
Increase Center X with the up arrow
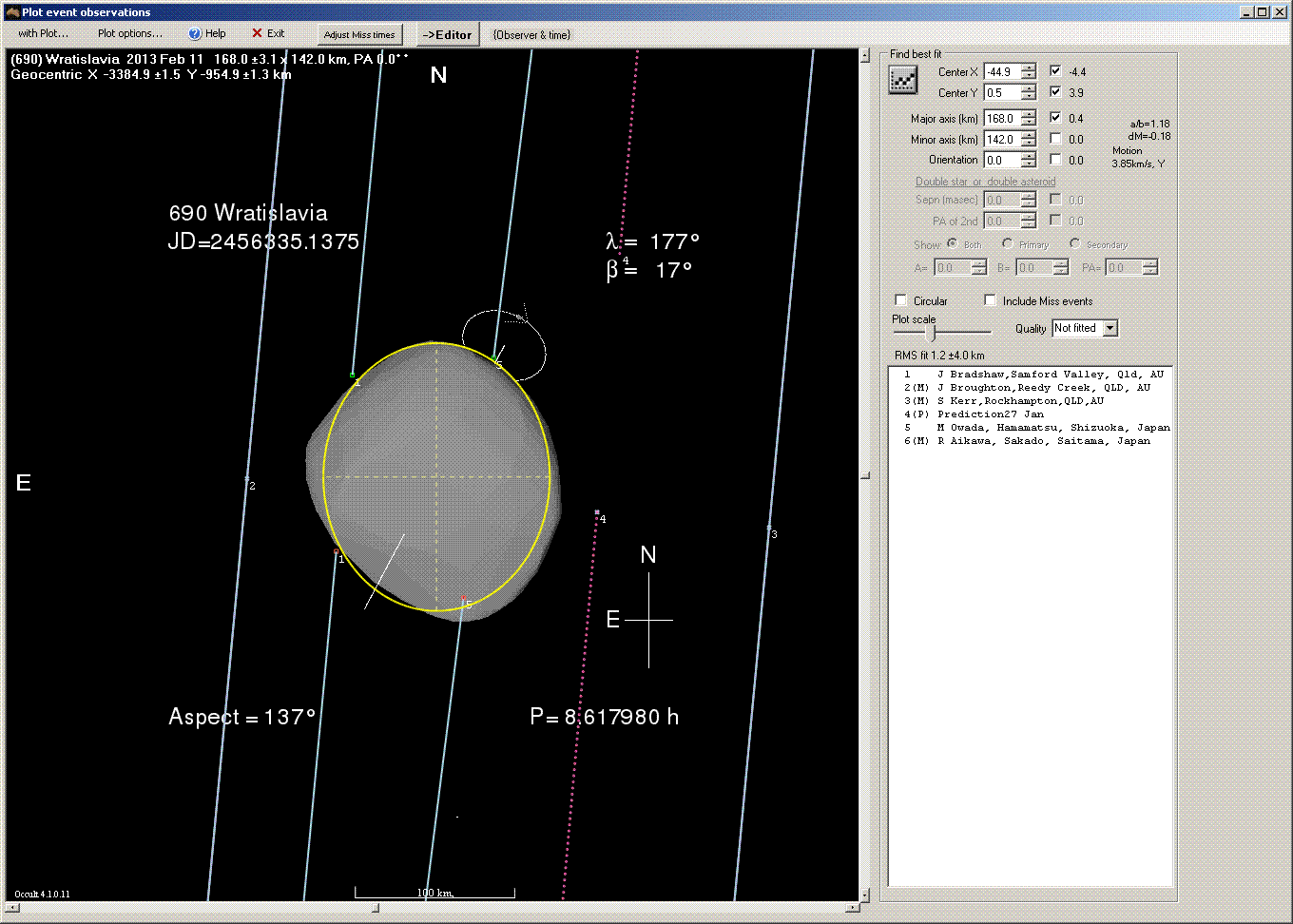point(1029,67)
